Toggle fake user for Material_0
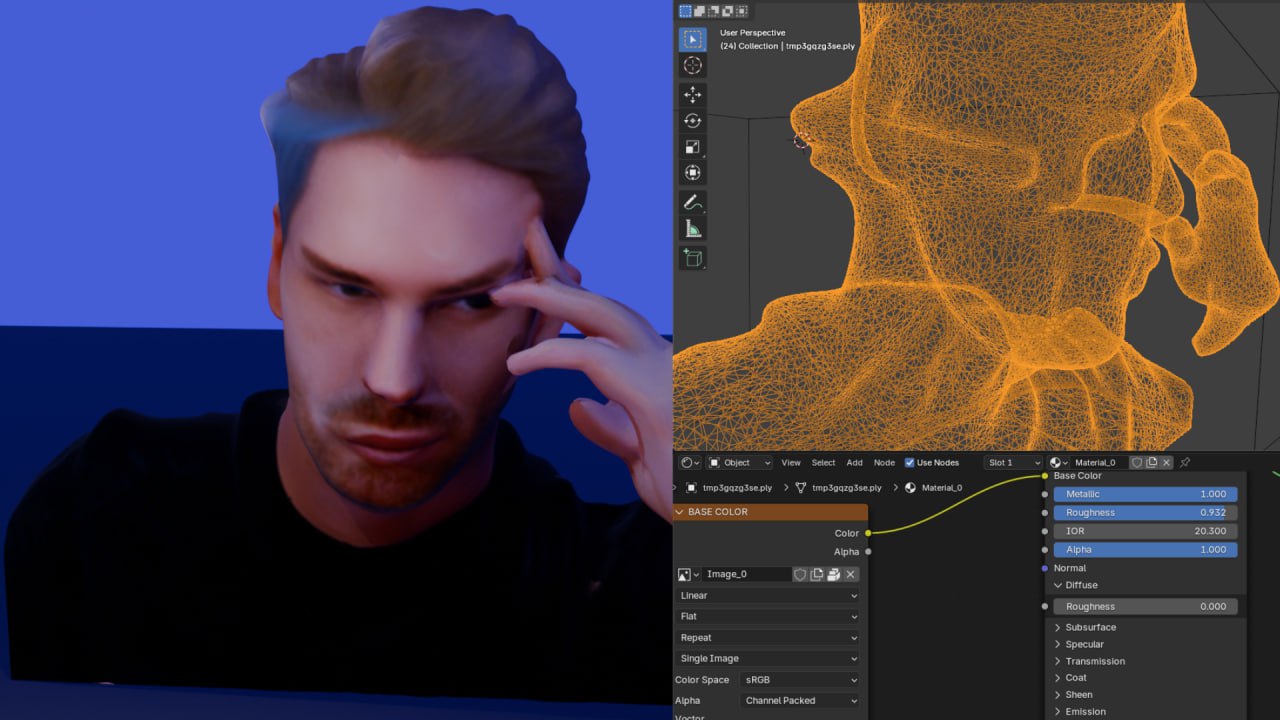The image size is (1280, 720). 1137,463
